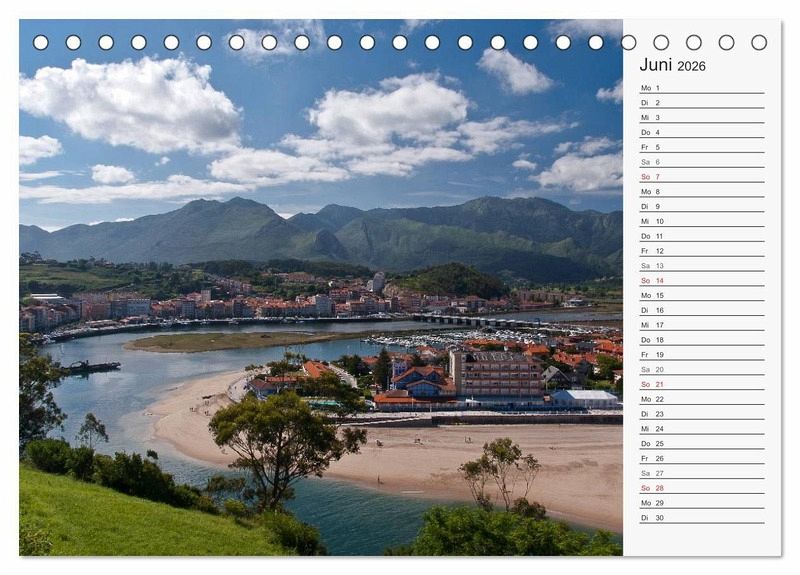
Task: Select the Mo 1 date row
Action: point(701,88)
